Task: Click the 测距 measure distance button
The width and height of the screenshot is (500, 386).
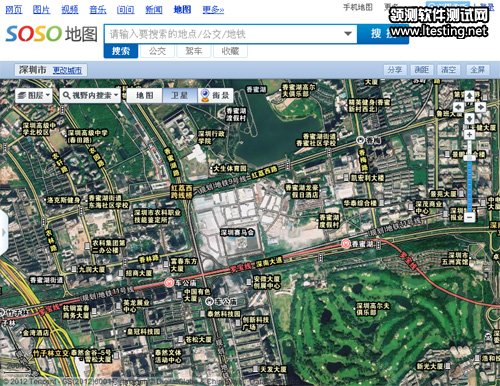Action: tap(421, 70)
